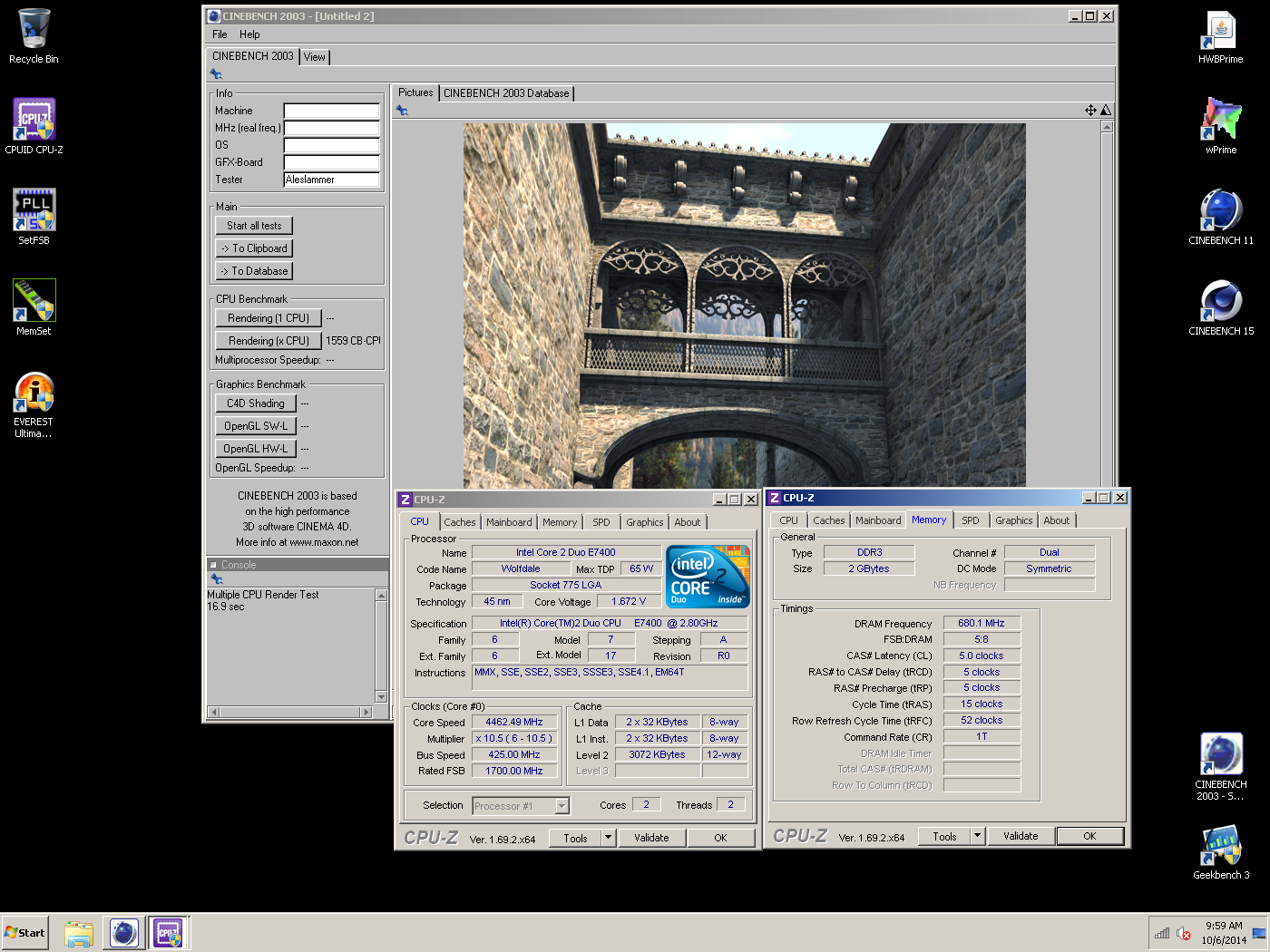
Task: Open the CINEBENCH 2003 desktop shortcut
Action: 1221,767
